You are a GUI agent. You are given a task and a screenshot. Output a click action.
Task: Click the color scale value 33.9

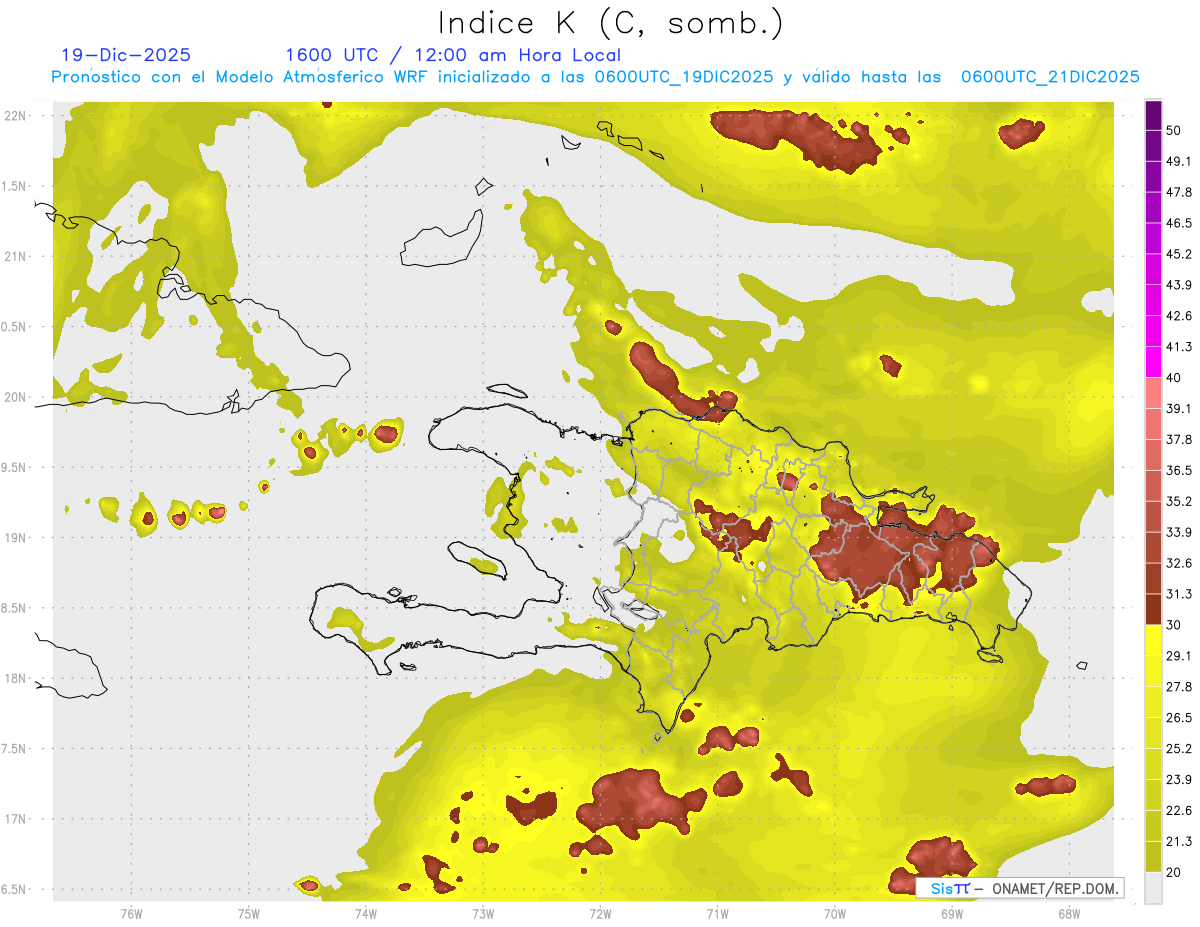point(1179,532)
